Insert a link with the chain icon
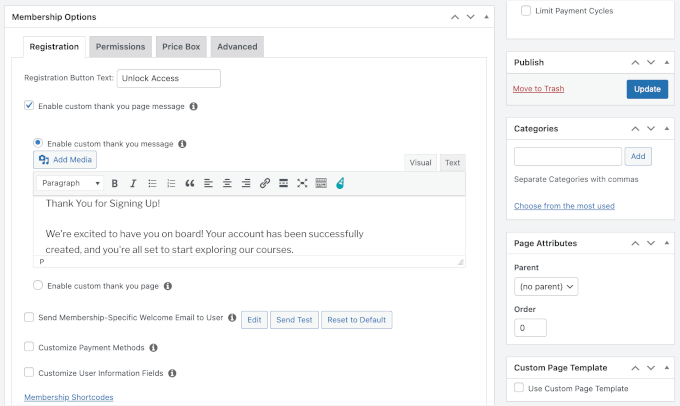680x406 pixels. (265, 184)
